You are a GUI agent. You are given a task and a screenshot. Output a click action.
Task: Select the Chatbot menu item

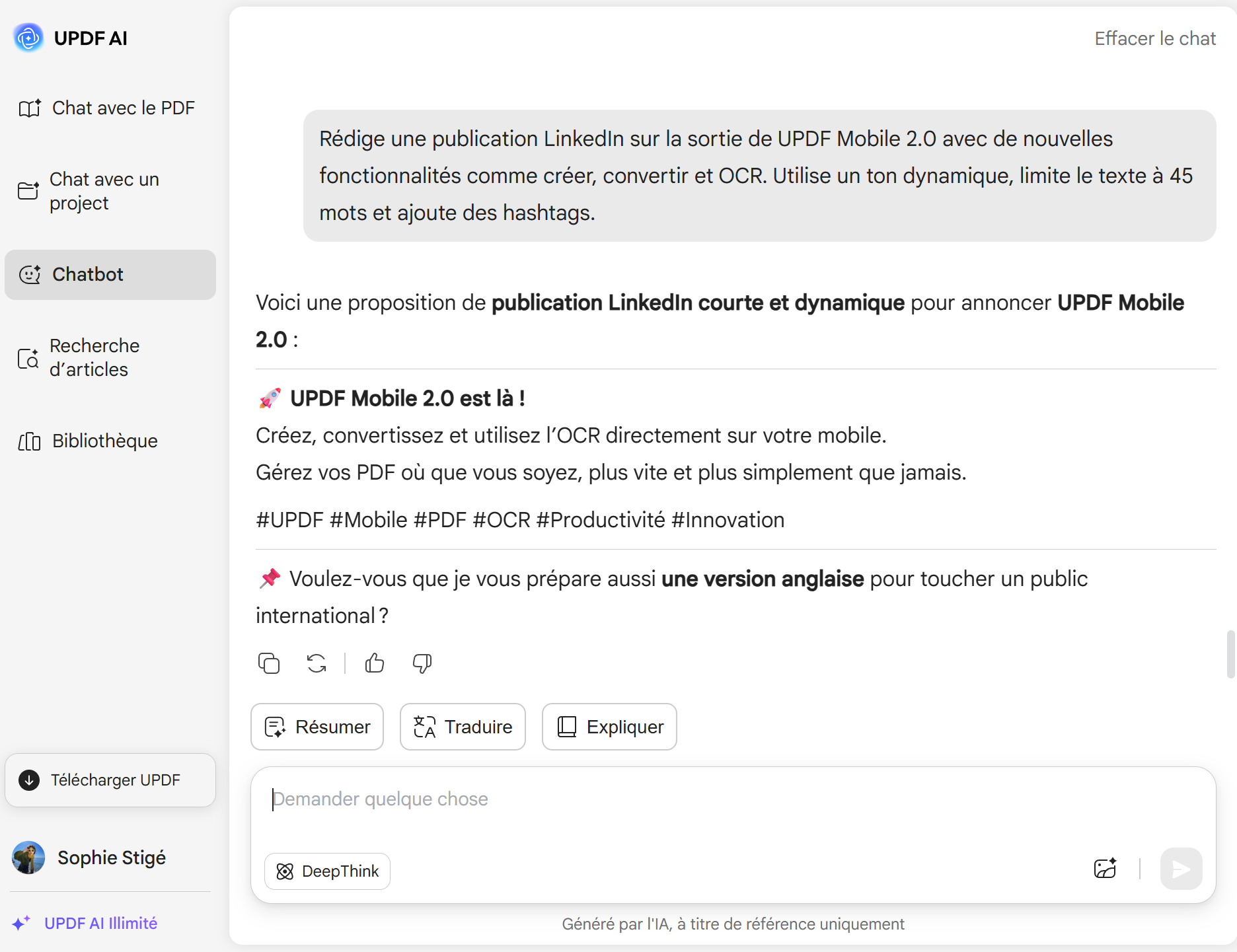[x=110, y=274]
